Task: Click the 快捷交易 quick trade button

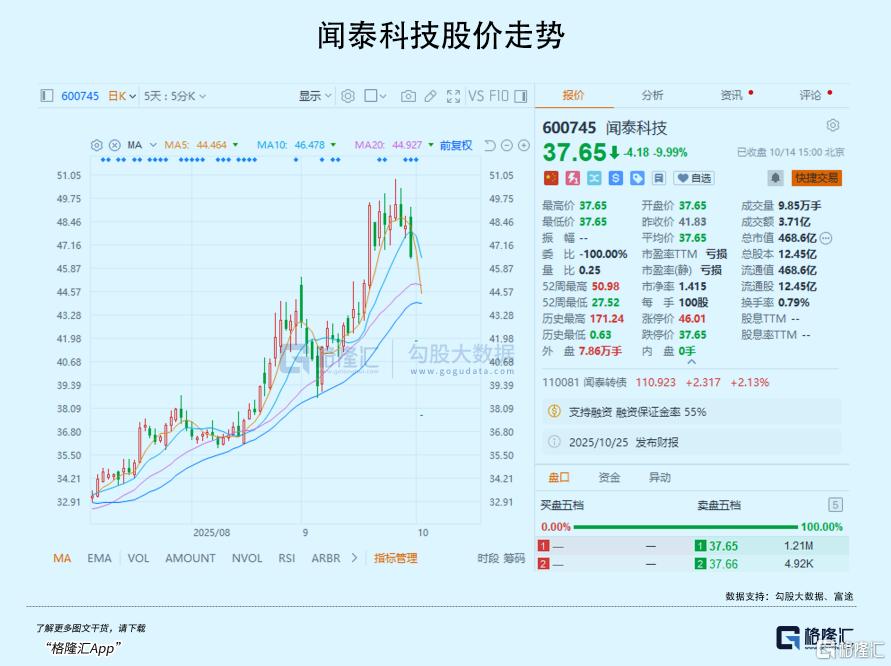Action: click(x=817, y=178)
